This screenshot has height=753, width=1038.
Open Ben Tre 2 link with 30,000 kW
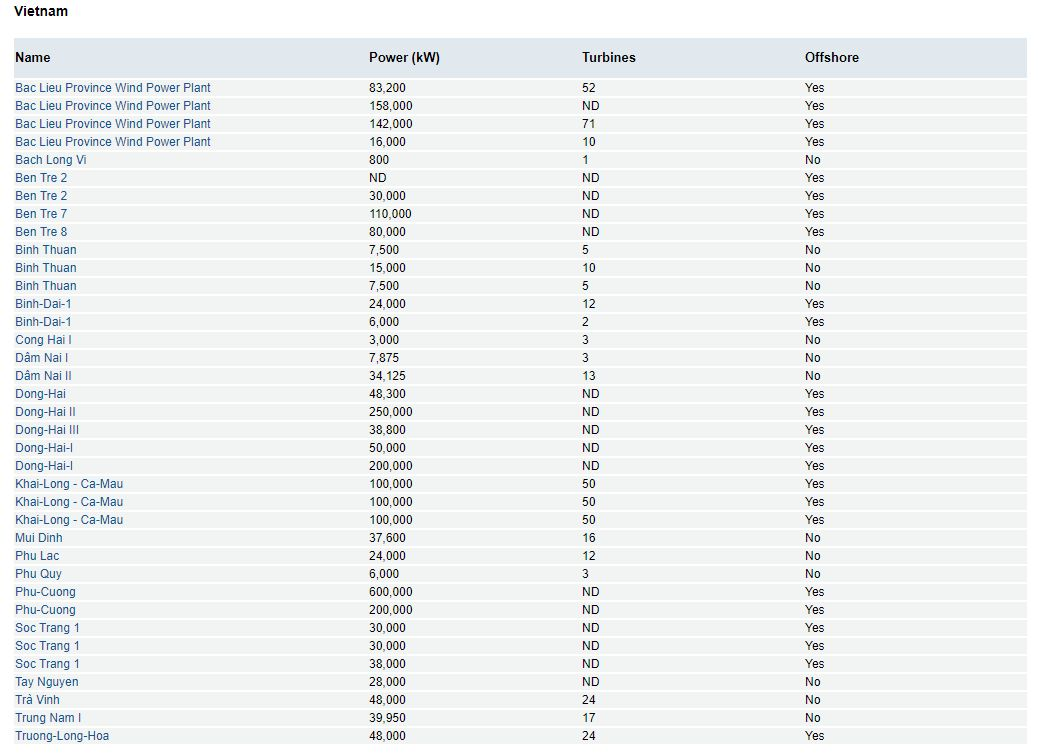(x=41, y=195)
